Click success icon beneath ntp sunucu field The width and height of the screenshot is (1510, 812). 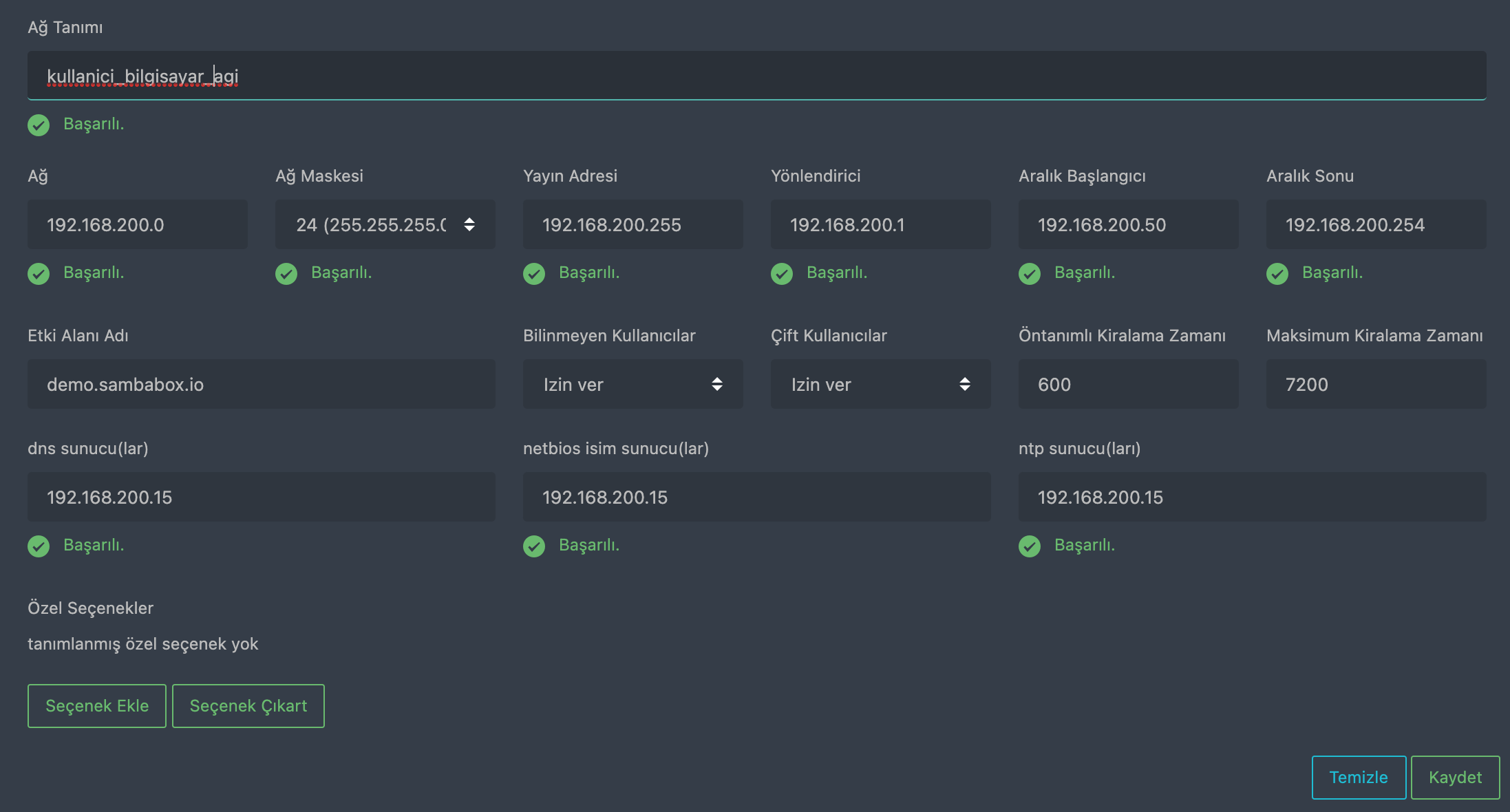(1030, 546)
